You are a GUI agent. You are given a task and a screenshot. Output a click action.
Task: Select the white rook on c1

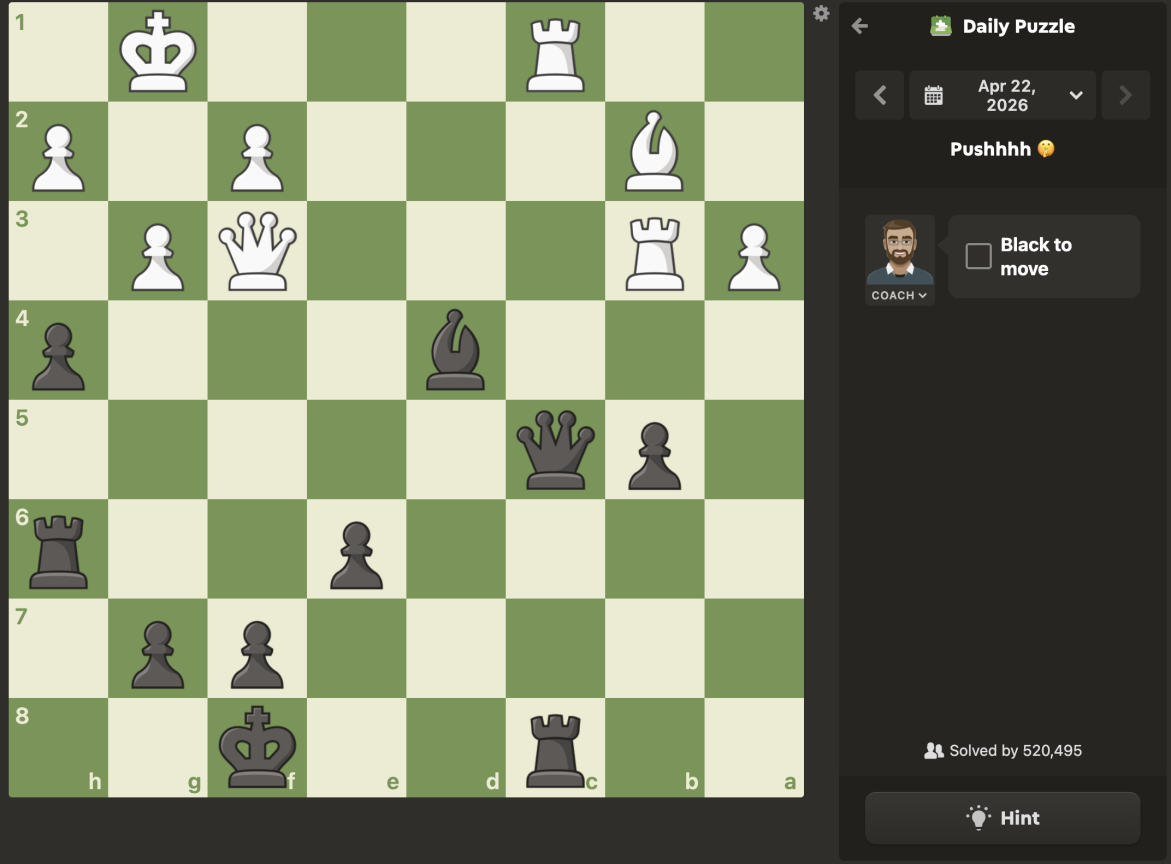pos(555,54)
